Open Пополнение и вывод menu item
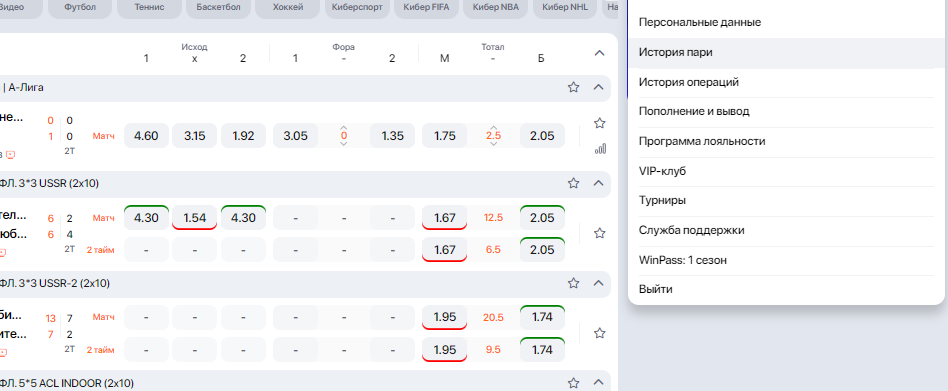 pyautogui.click(x=786, y=112)
